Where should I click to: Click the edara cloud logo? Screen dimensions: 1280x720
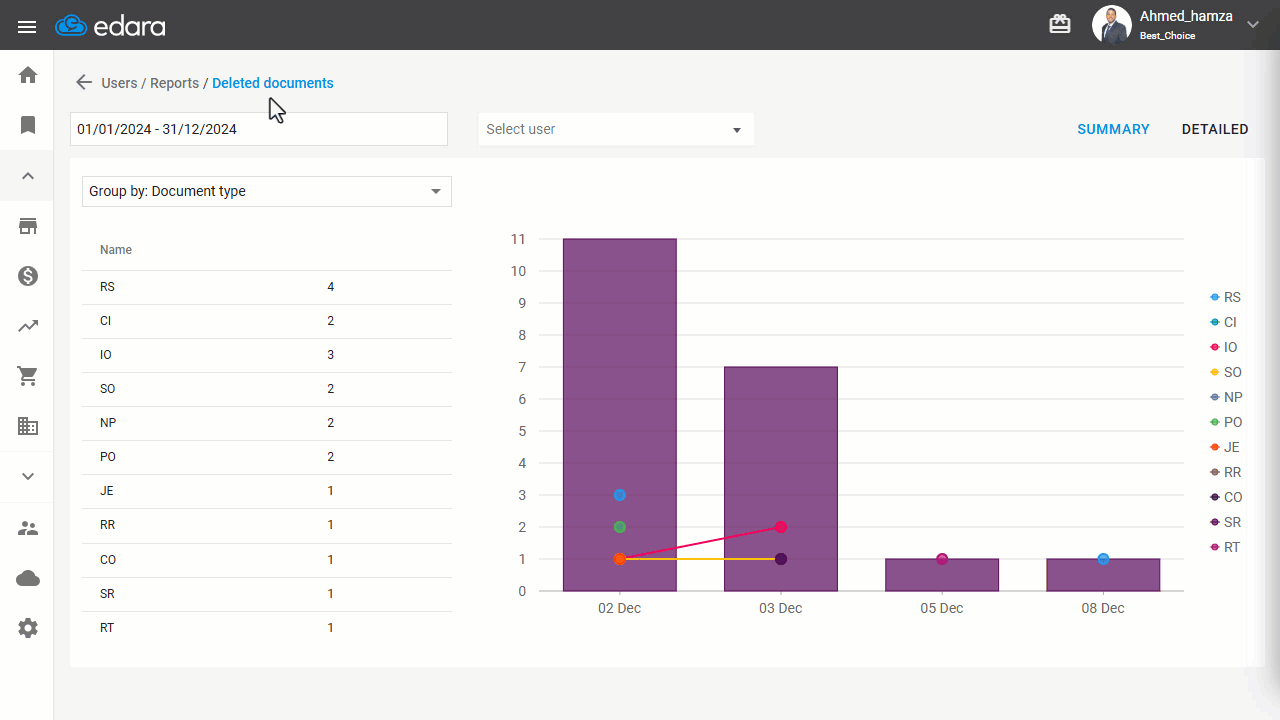tap(110, 26)
